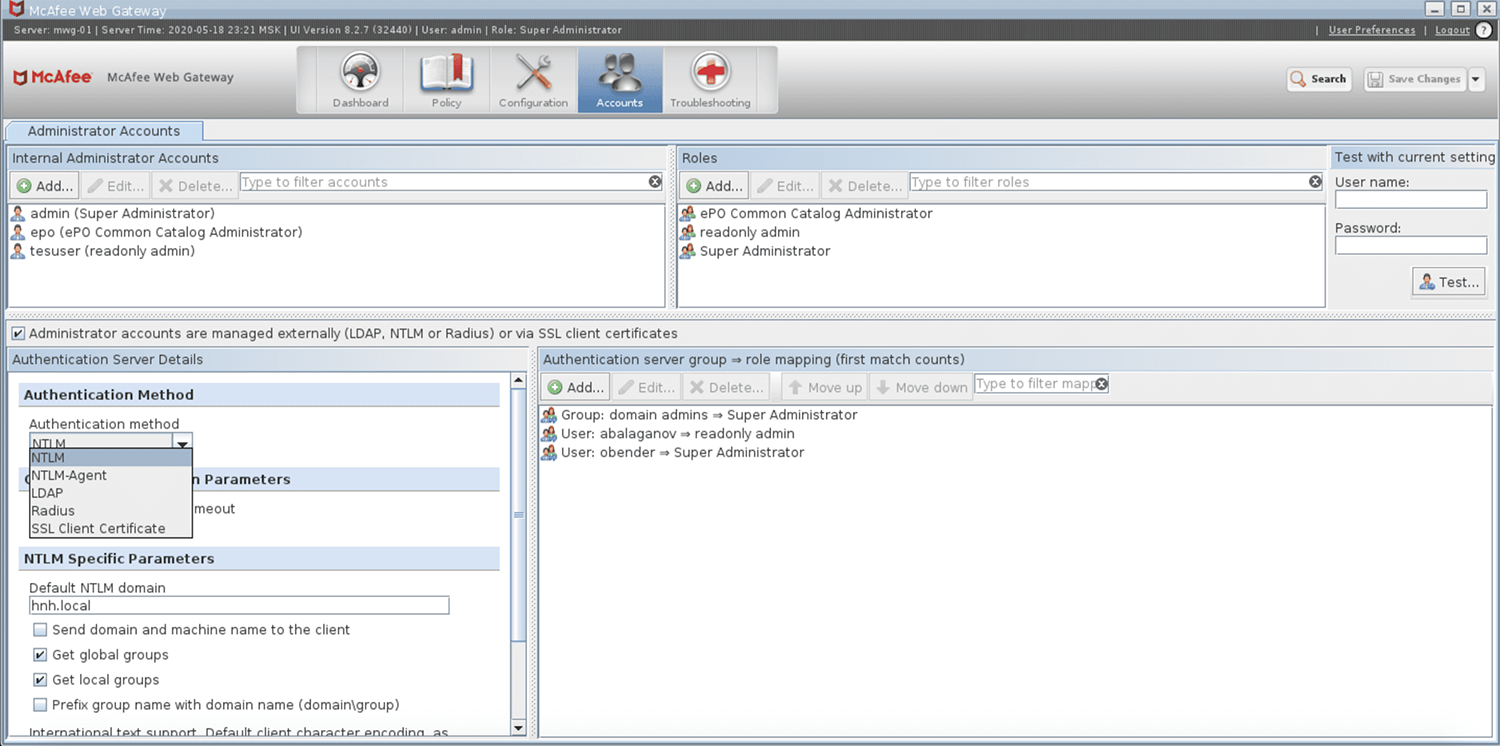Viewport: 1500px width, 746px height.
Task: Select the epo account icon
Action: click(x=18, y=233)
